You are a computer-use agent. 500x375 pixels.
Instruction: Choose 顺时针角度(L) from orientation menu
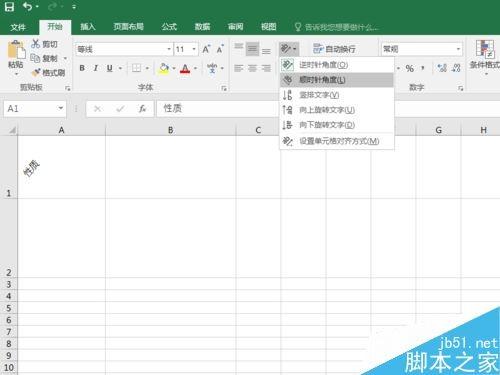click(337, 80)
